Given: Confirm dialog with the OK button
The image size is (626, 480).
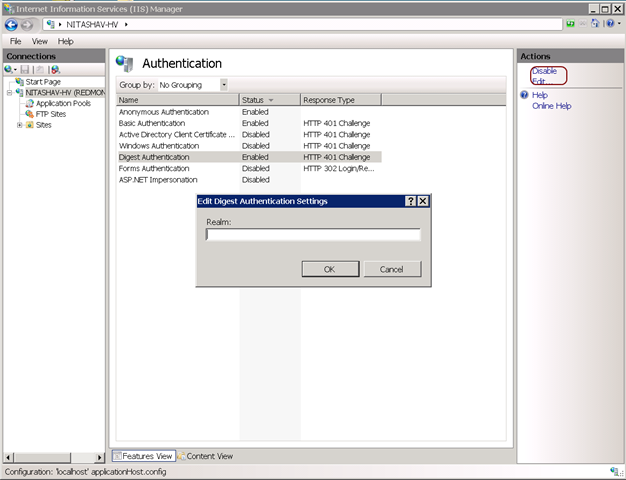Looking at the screenshot, I should pyautogui.click(x=330, y=269).
